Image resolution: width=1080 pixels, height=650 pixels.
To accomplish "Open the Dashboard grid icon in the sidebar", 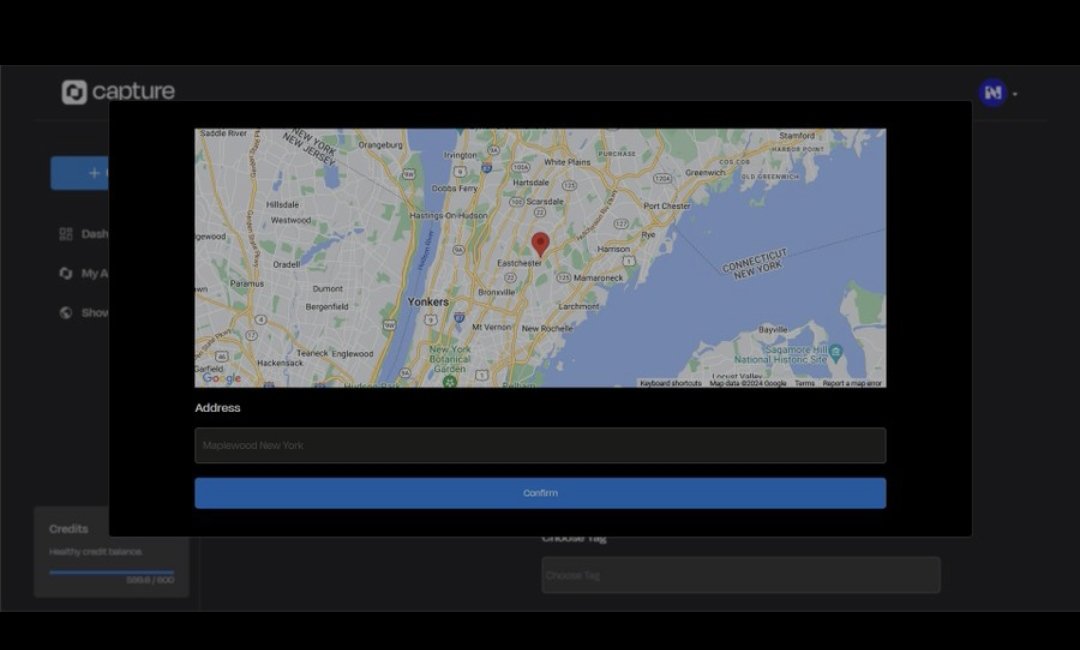I will tap(66, 234).
